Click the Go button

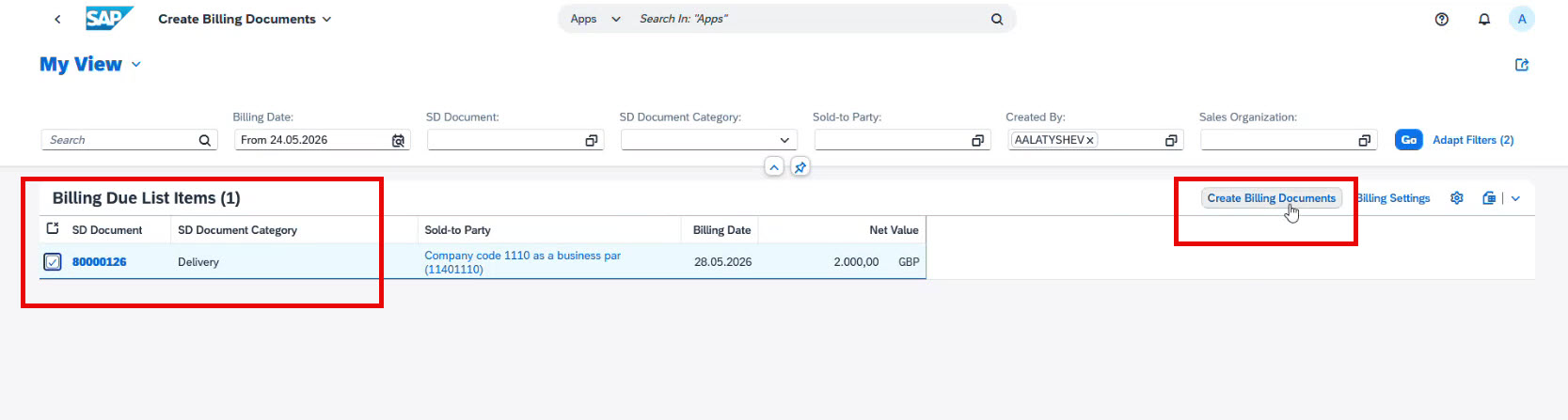click(1408, 140)
